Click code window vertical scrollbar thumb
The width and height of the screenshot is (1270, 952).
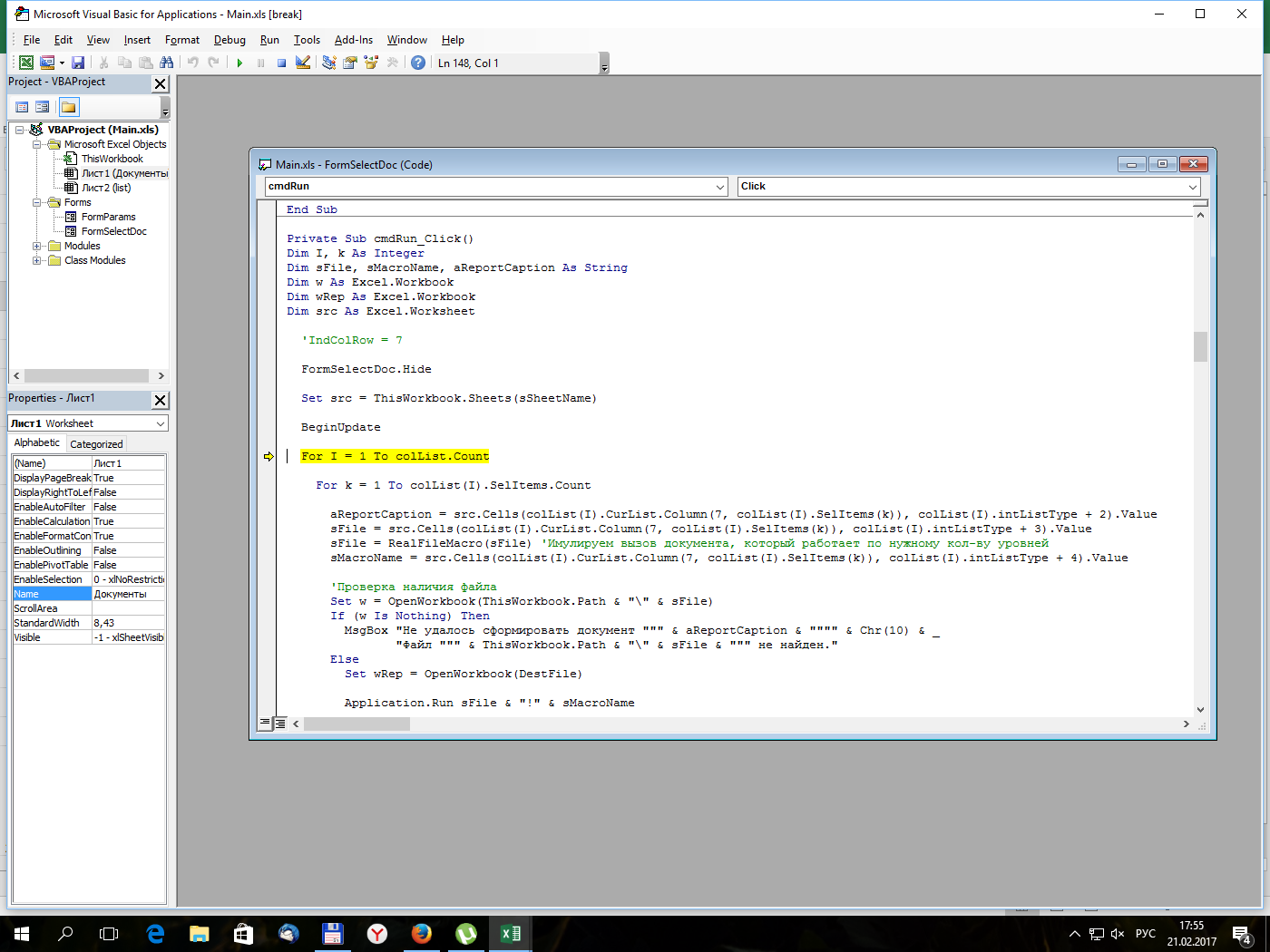coord(1200,346)
